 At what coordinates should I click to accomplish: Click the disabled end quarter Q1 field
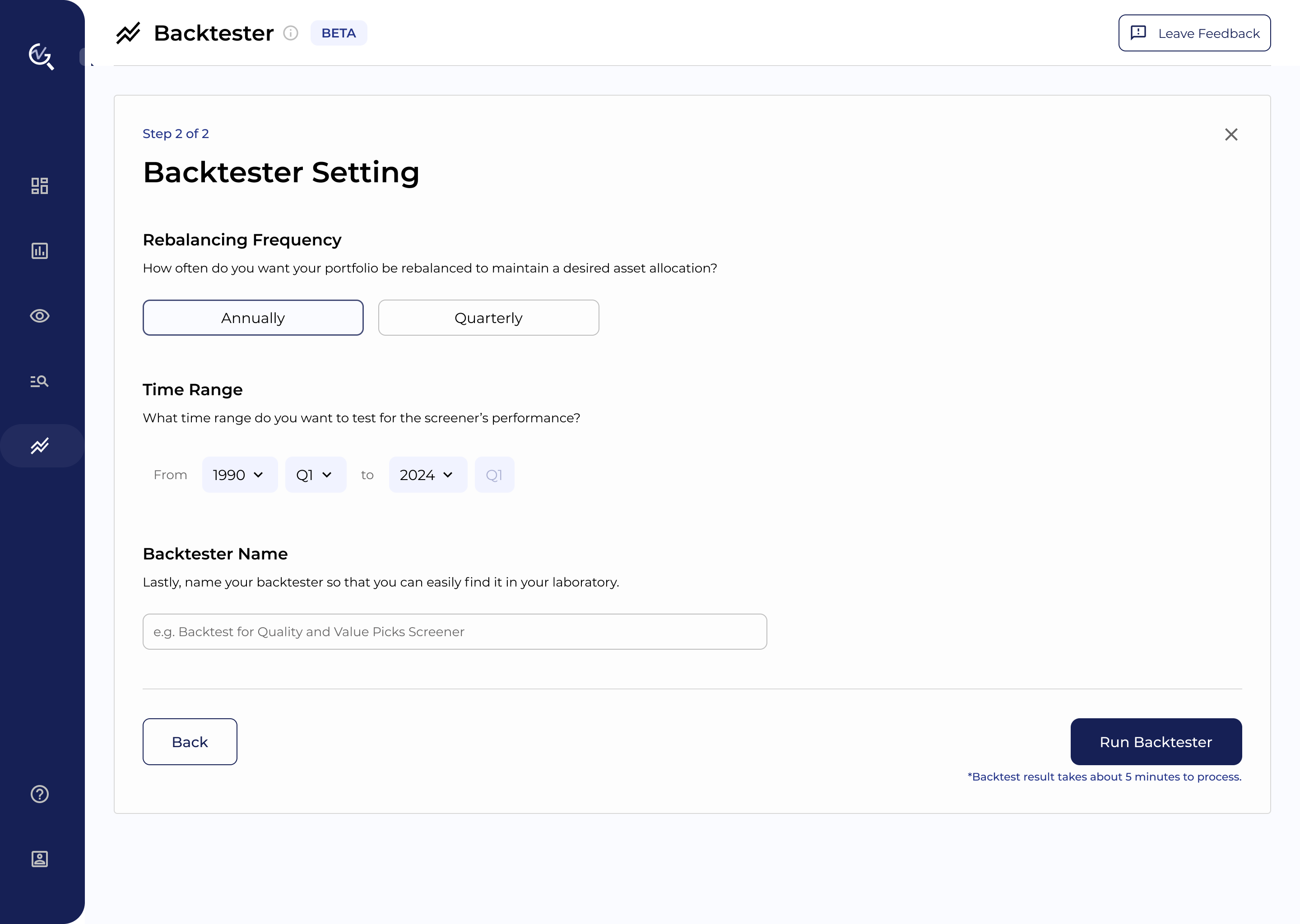click(x=494, y=475)
